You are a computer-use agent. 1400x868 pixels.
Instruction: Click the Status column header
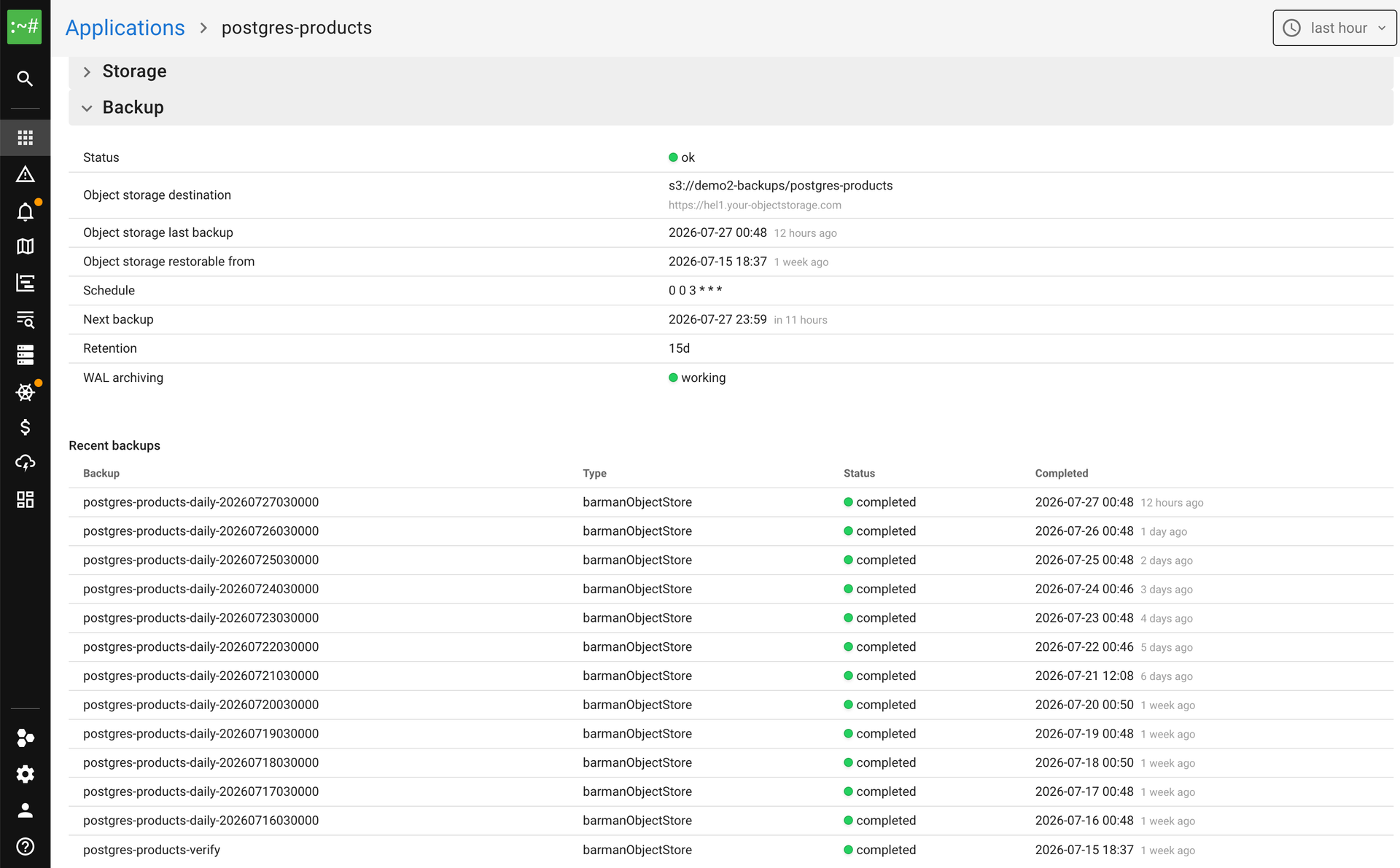click(x=859, y=473)
